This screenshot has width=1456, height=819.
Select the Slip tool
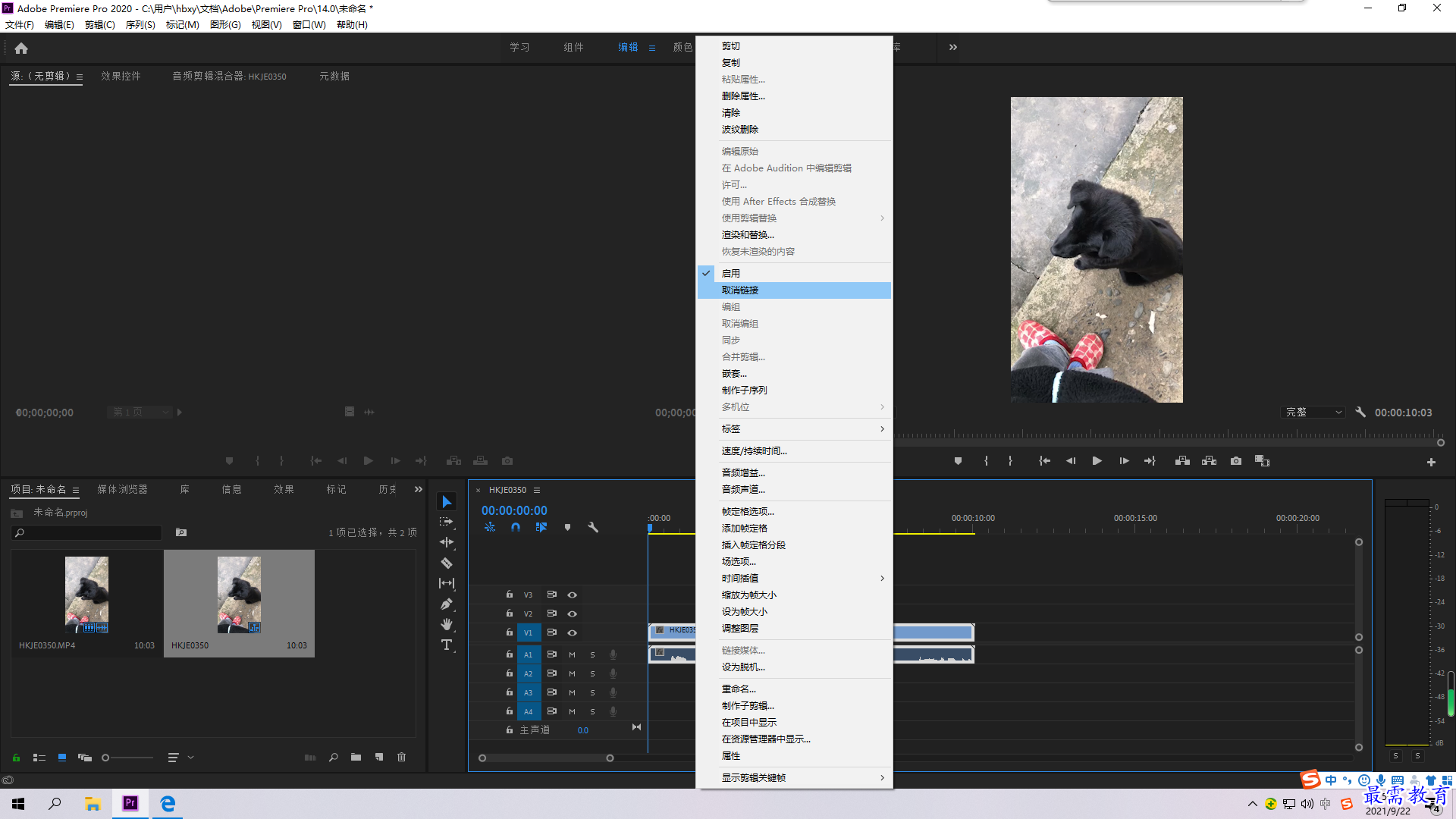447,583
